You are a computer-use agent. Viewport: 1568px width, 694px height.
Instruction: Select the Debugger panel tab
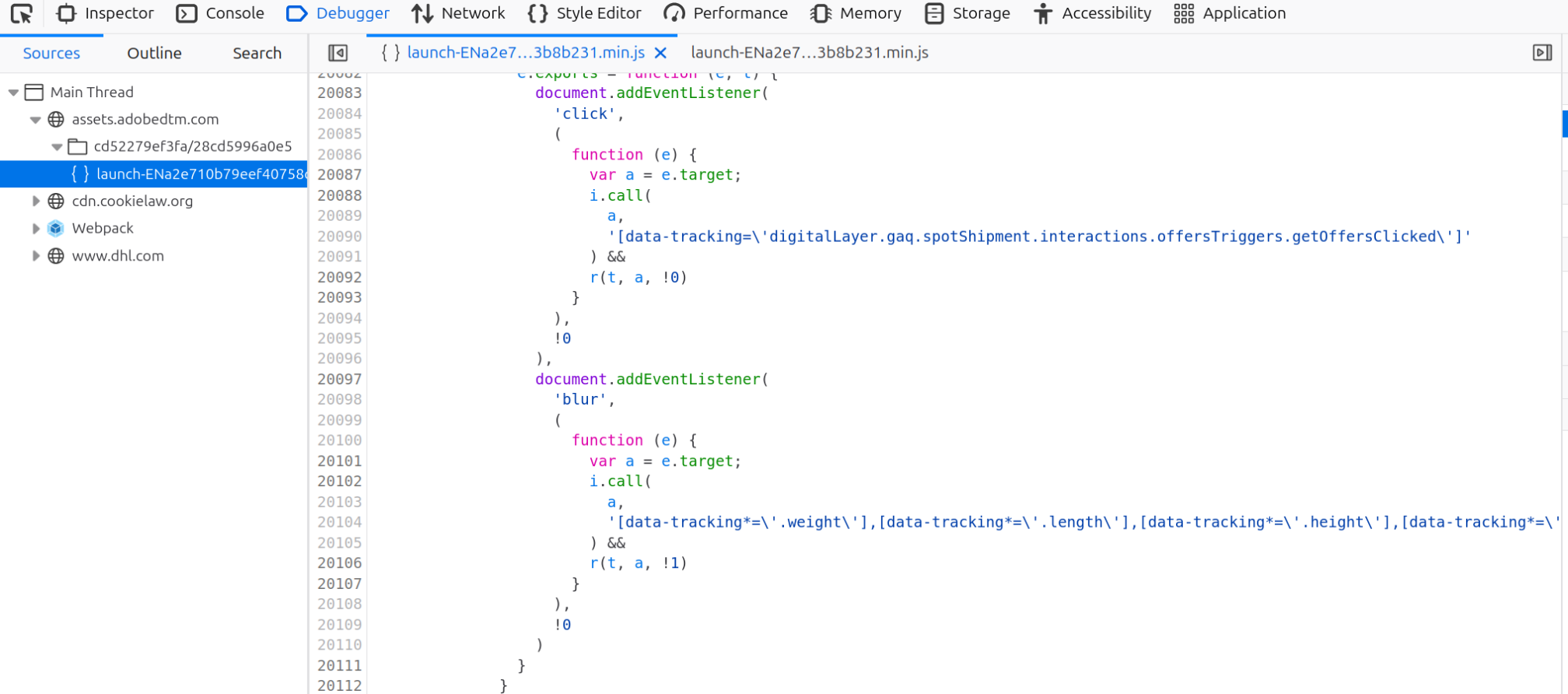coord(338,13)
